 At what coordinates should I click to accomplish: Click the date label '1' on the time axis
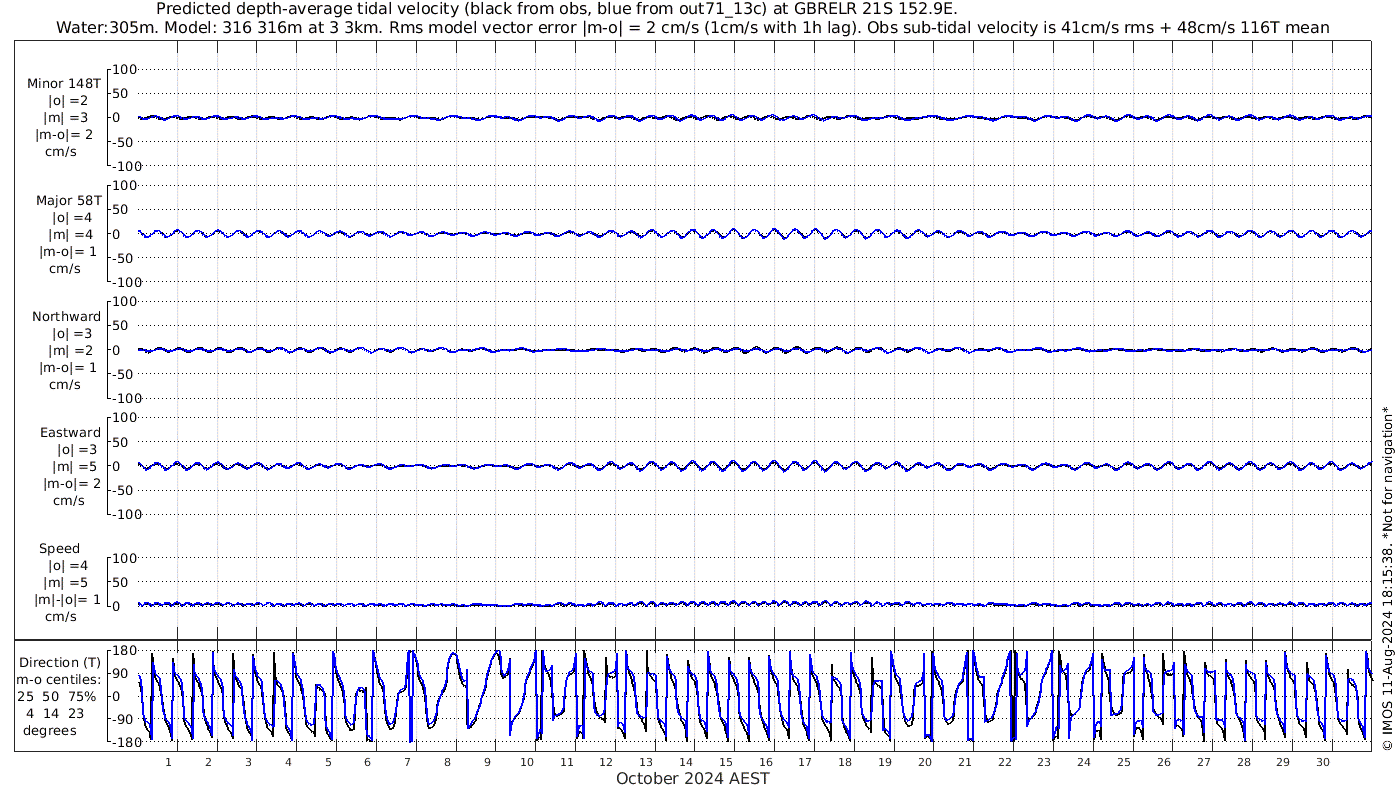click(169, 762)
